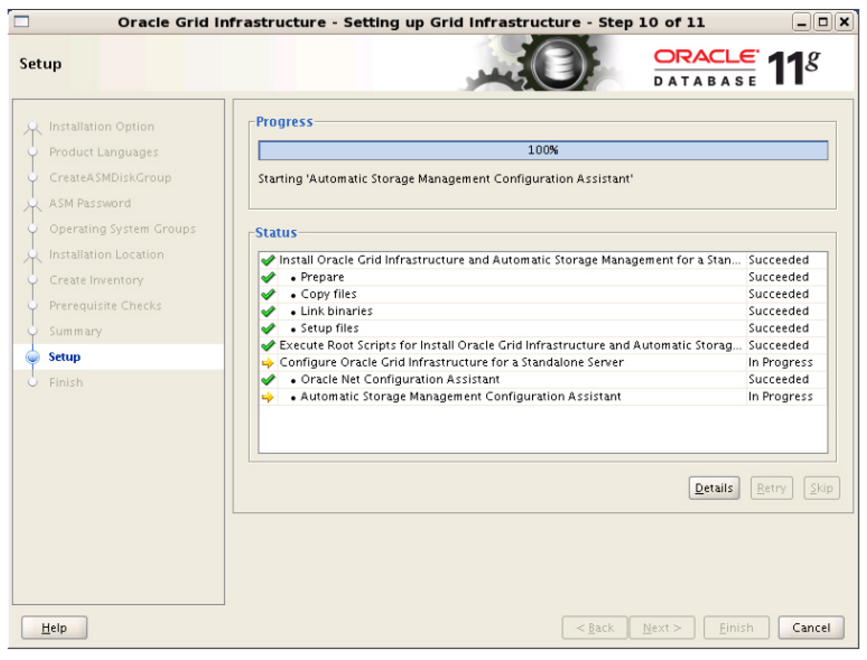The width and height of the screenshot is (867, 660).
Task: Select ASM Password step in sidebar
Action: pos(90,203)
